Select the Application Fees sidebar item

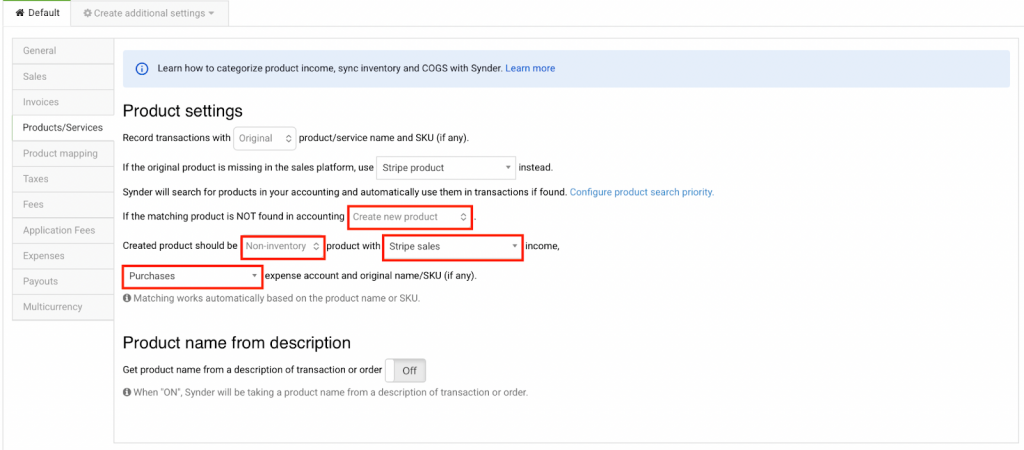point(59,230)
